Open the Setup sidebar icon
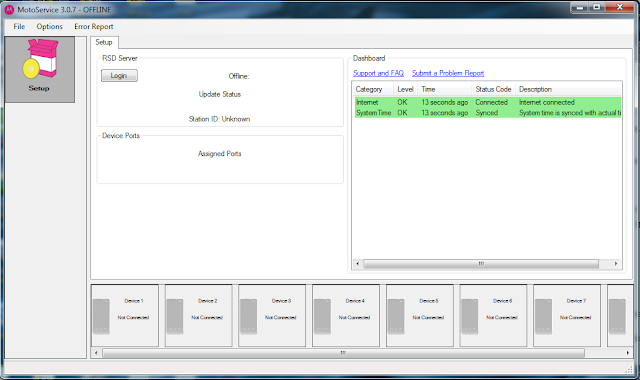640x380 pixels. (40, 69)
